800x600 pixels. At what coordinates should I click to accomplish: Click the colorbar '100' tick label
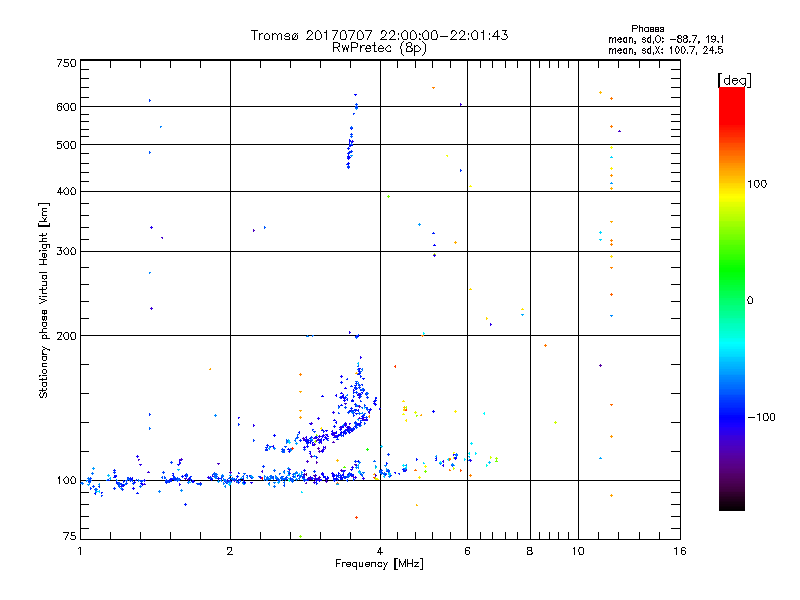(757, 184)
